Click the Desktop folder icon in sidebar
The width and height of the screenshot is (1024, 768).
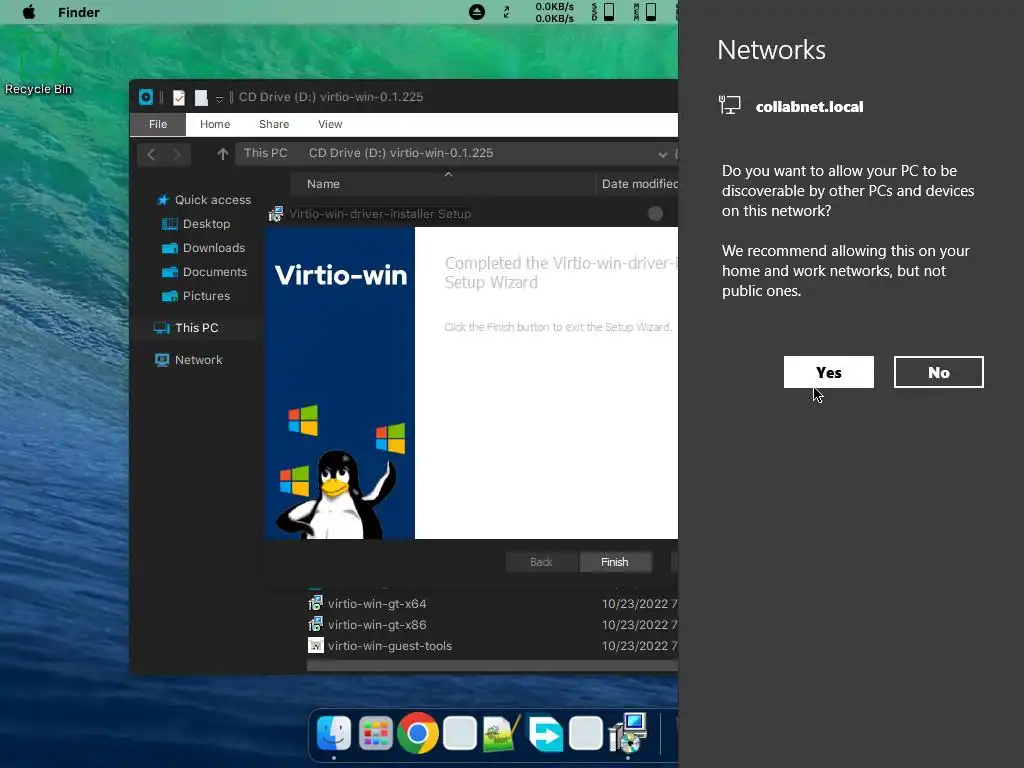170,224
